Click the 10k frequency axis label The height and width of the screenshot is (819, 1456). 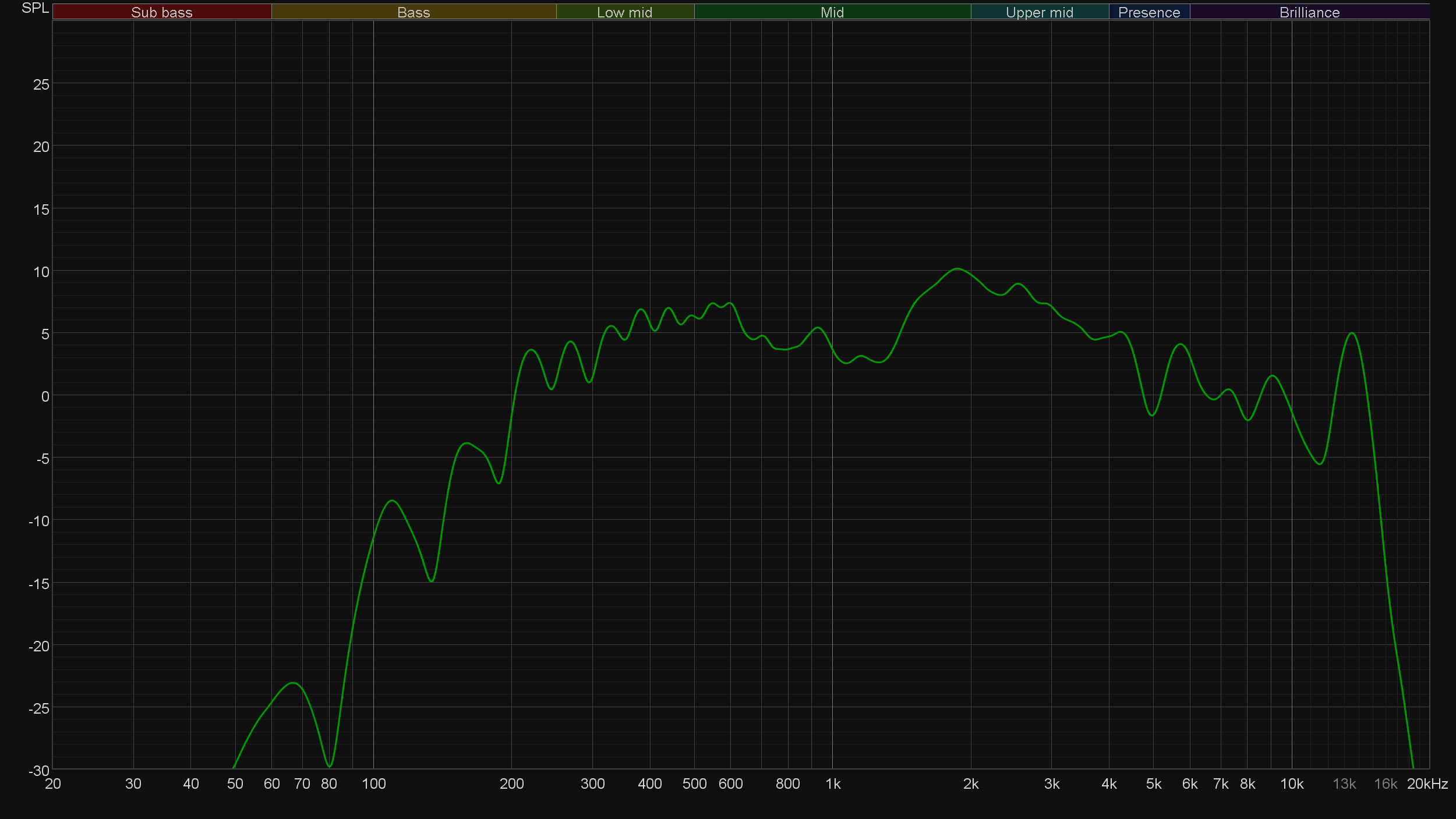point(1292,784)
